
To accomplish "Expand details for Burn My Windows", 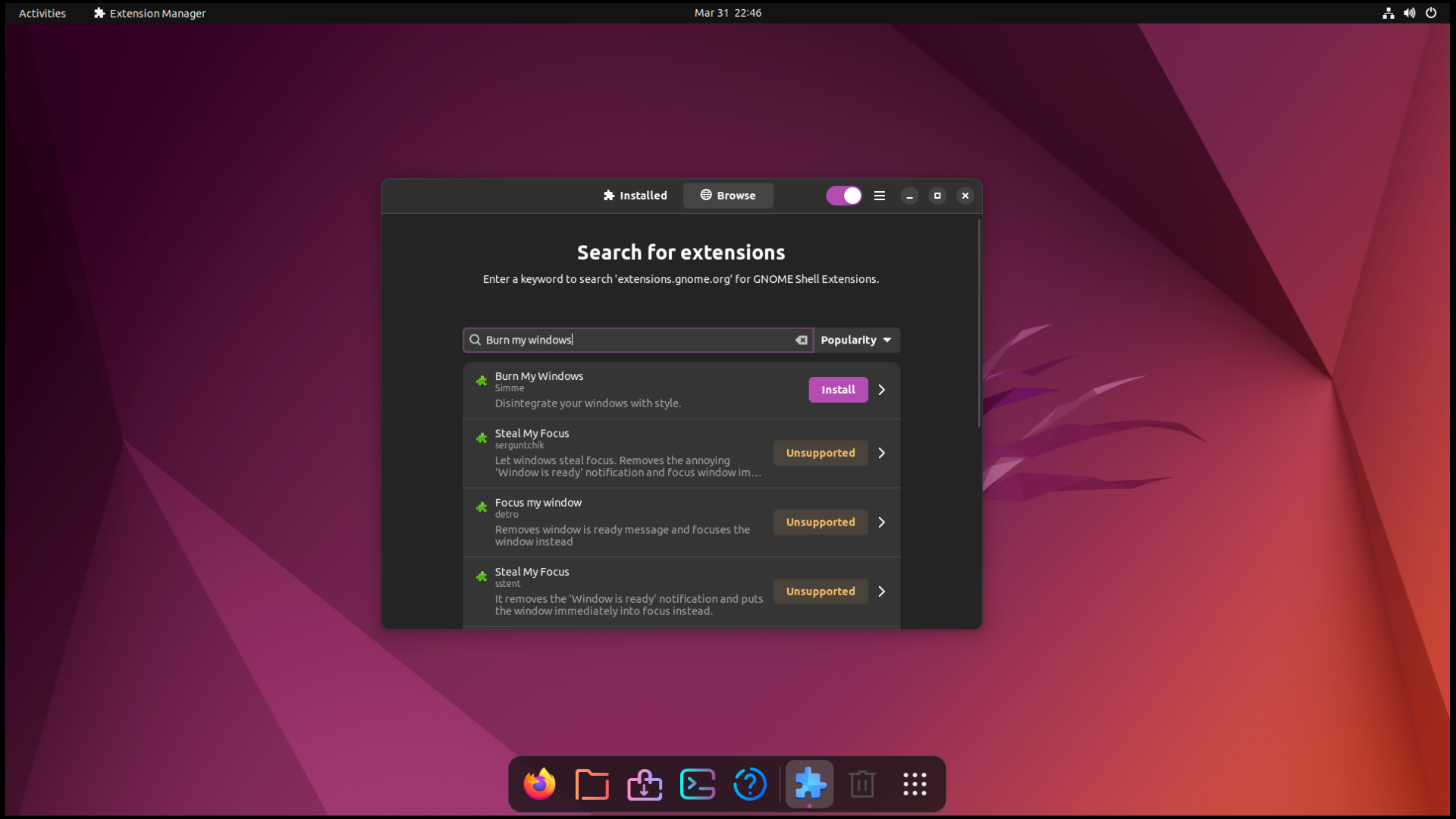I will pyautogui.click(x=882, y=390).
